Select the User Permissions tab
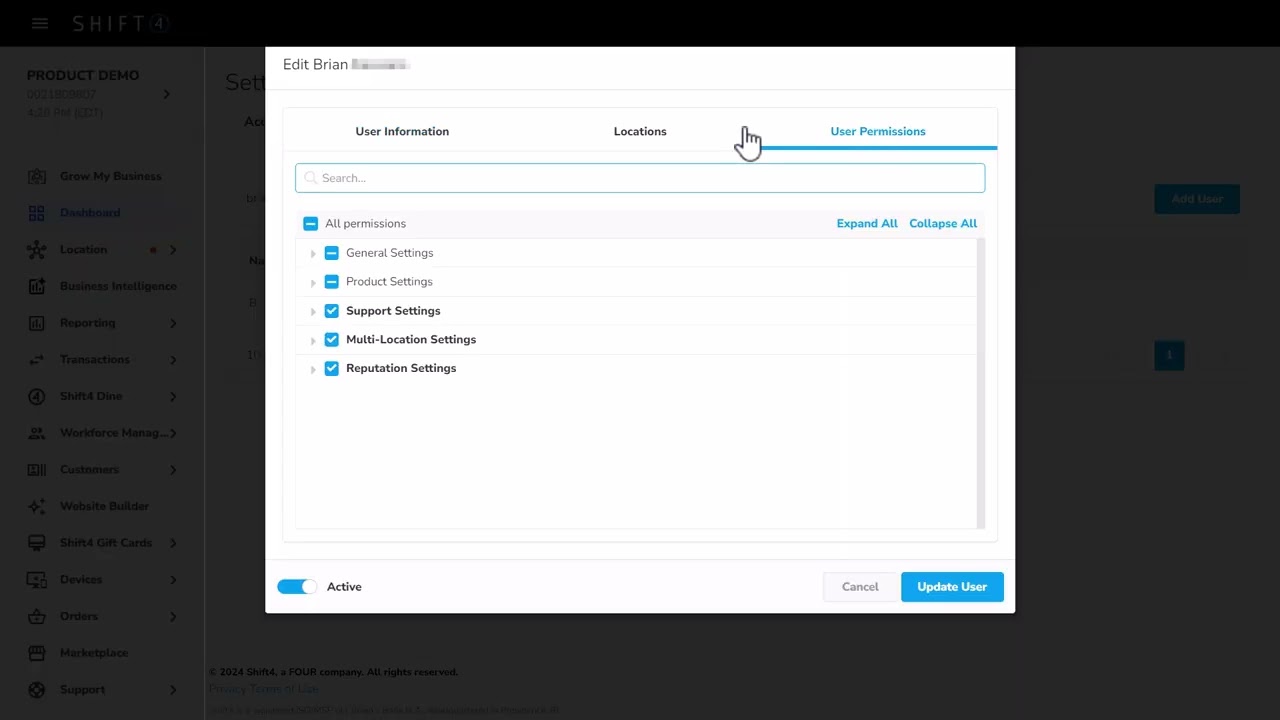1280x720 pixels. click(878, 131)
